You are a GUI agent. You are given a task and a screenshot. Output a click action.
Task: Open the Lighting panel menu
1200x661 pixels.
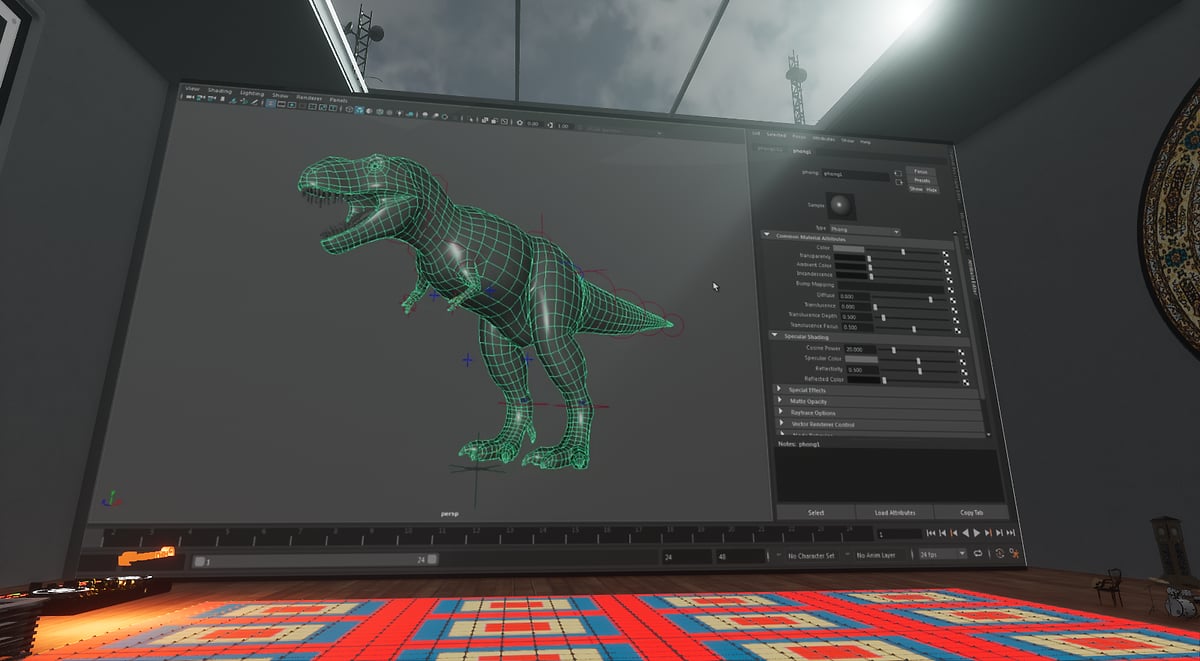(251, 93)
